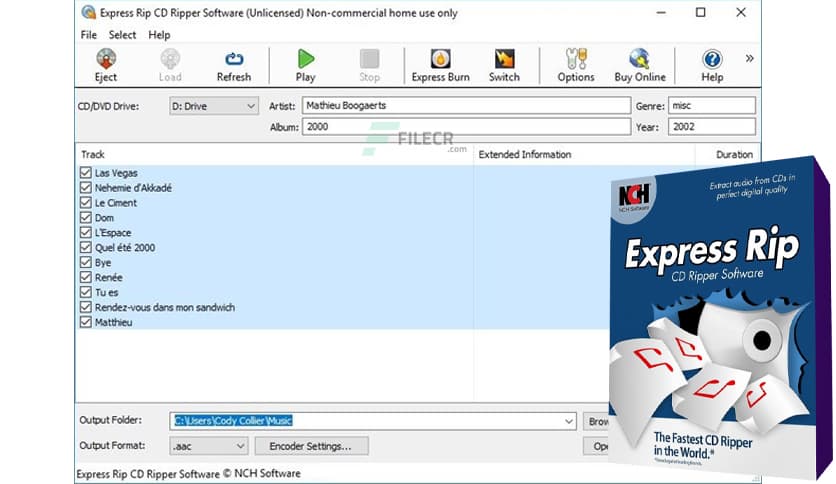Screen dimensions: 836x484
Task: Click the Genre input field
Action: pyautogui.click(x=712, y=106)
